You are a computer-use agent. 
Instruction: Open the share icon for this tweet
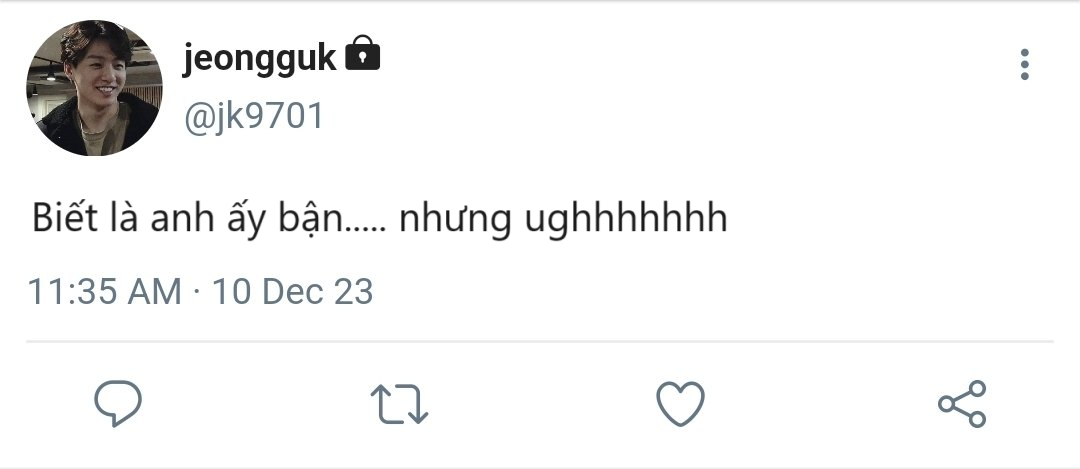pos(962,403)
